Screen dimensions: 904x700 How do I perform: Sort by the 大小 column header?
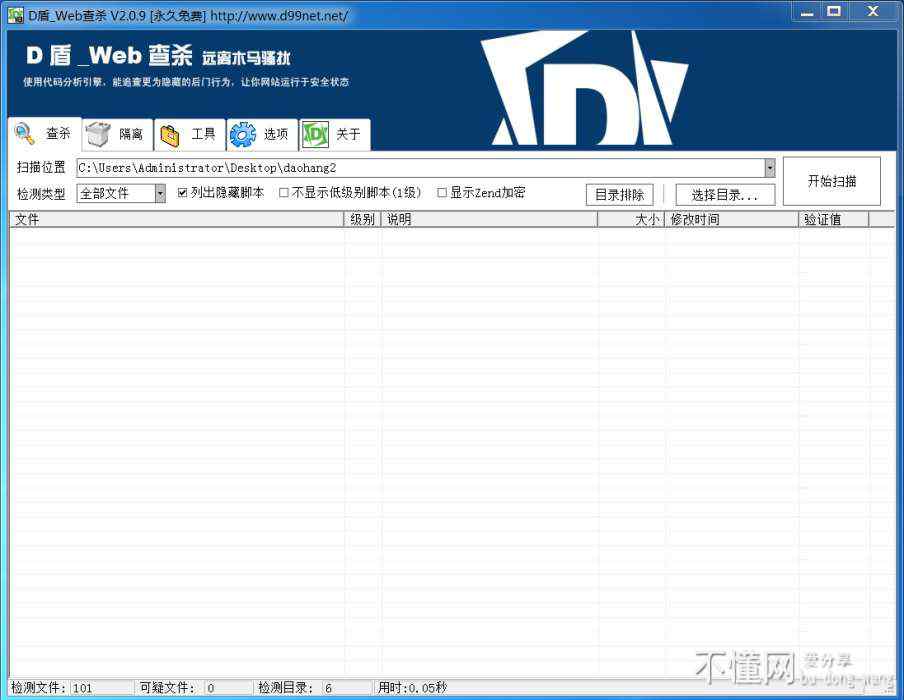point(631,219)
